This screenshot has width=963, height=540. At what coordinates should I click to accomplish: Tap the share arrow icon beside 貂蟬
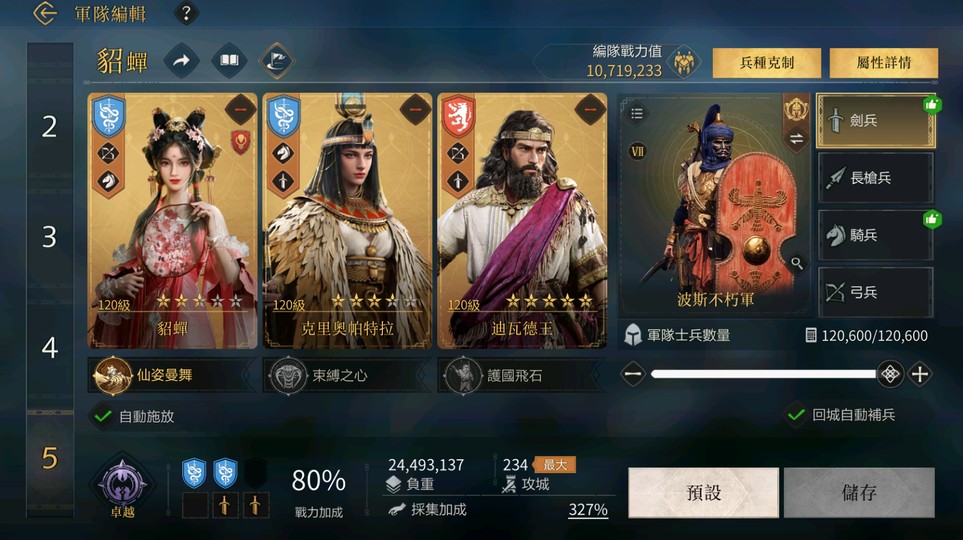181,60
